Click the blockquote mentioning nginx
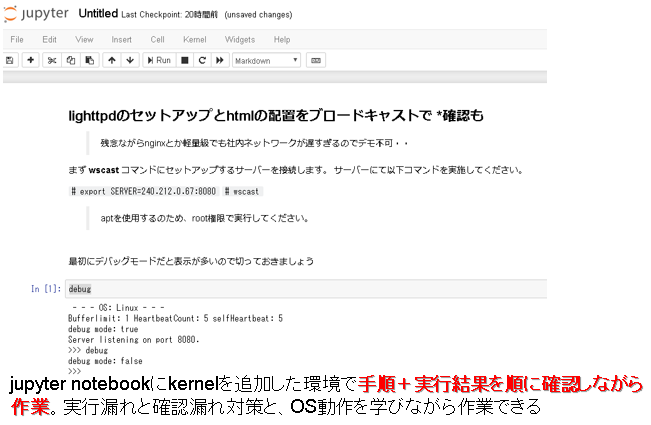Viewport: 651px width, 425px height. (x=255, y=144)
